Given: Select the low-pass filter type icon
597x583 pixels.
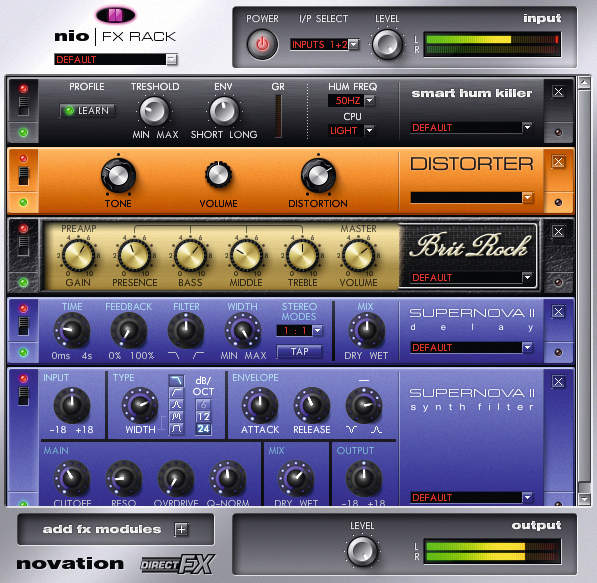Looking at the screenshot, I should [176, 380].
